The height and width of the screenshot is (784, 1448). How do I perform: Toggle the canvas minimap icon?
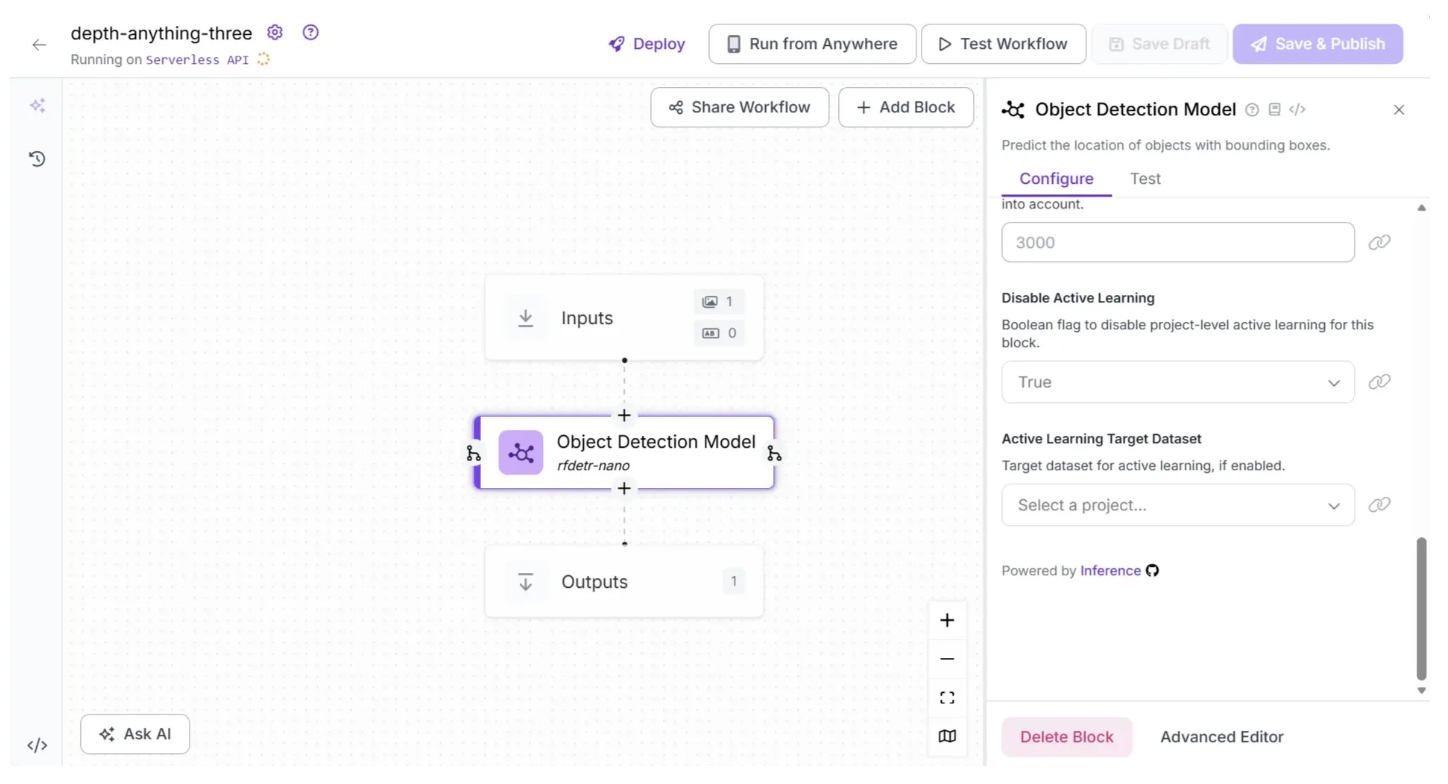pyautogui.click(x=947, y=736)
